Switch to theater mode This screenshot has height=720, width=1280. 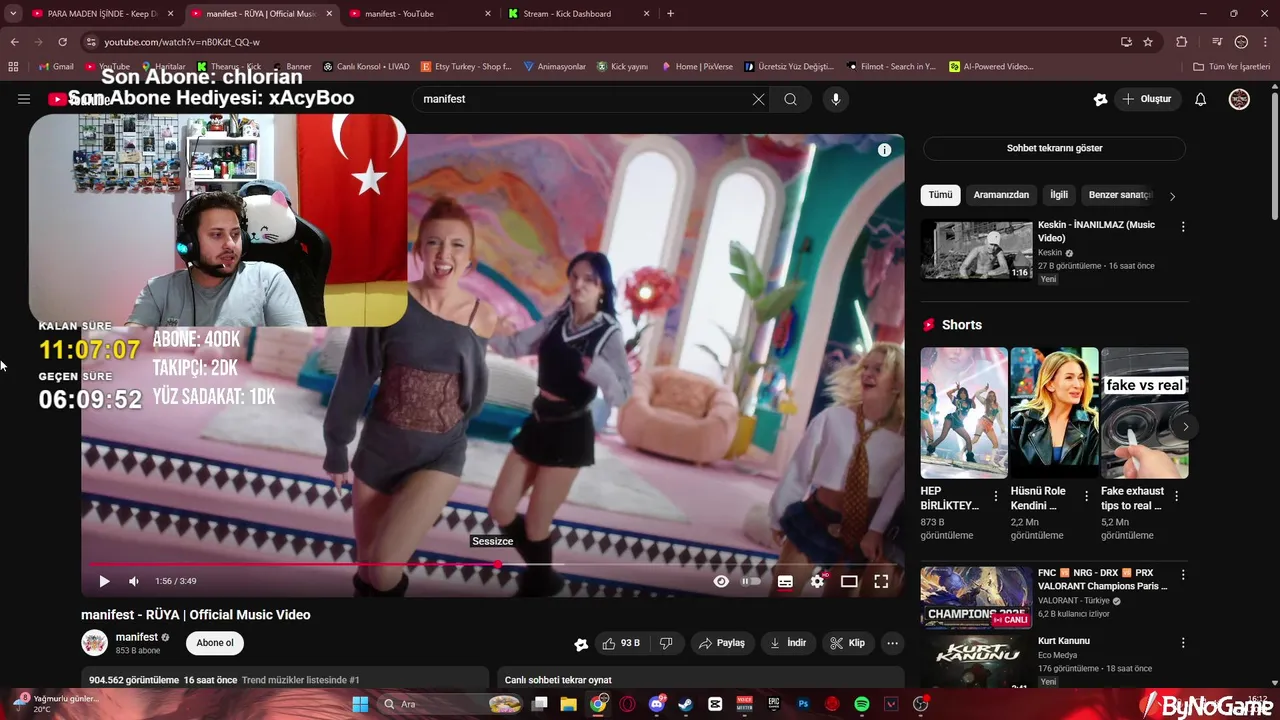(849, 581)
